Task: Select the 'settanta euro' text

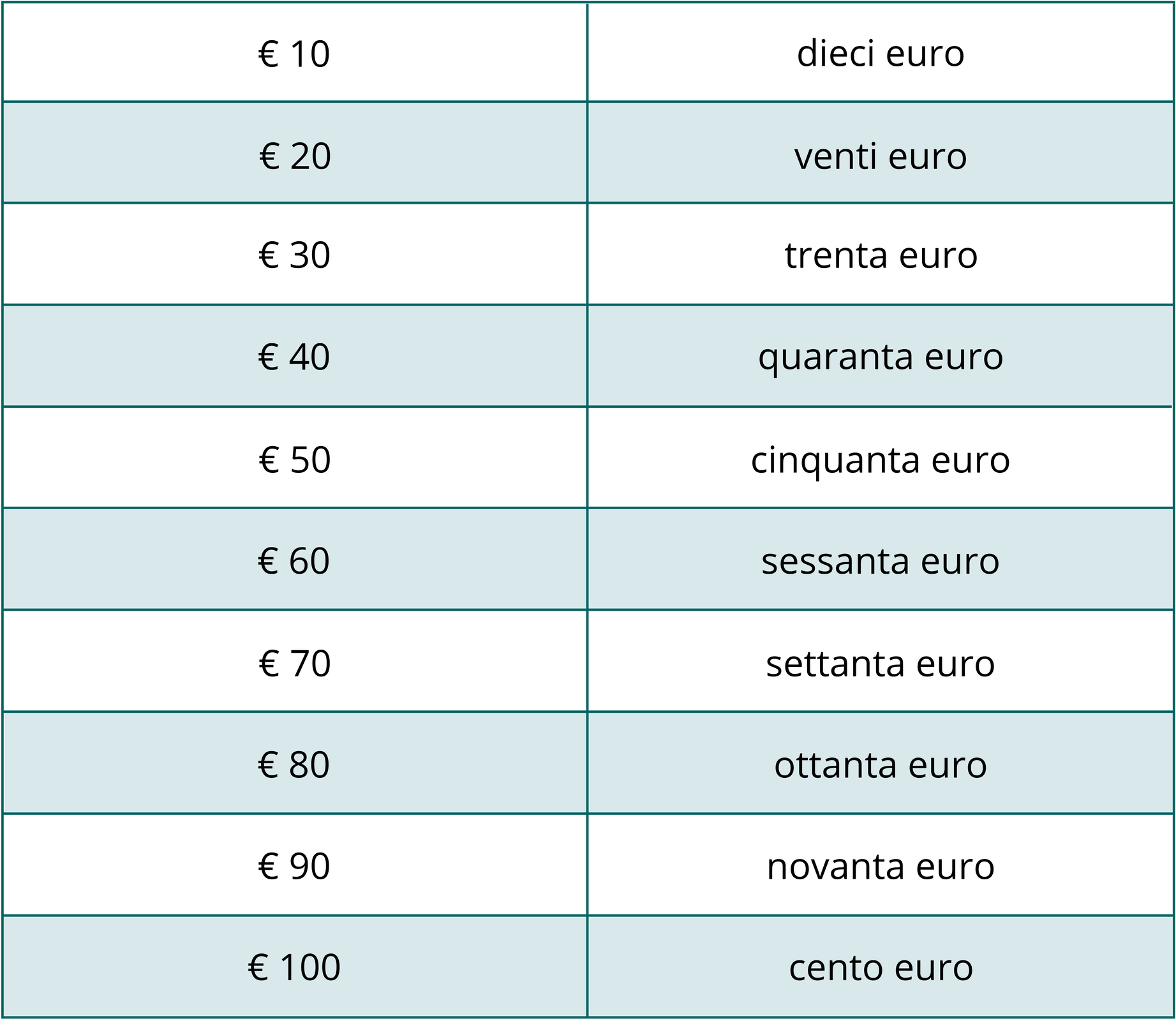Action: (880, 664)
